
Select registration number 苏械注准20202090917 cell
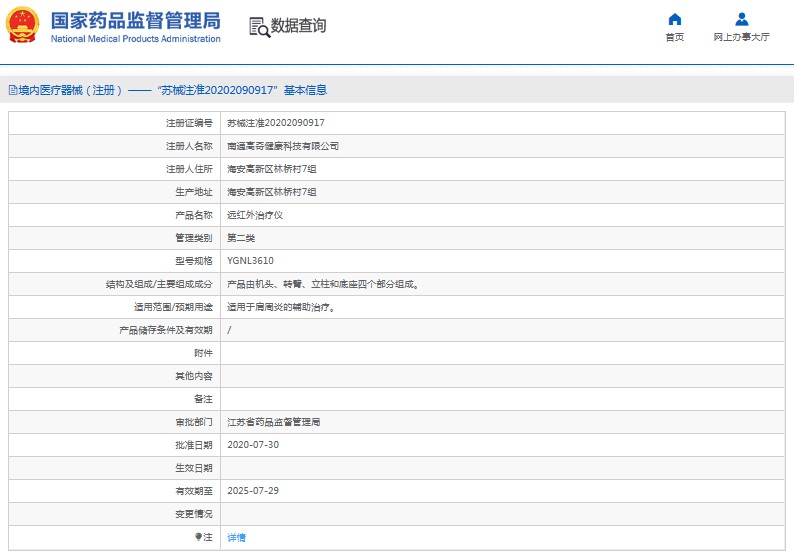(x=276, y=123)
